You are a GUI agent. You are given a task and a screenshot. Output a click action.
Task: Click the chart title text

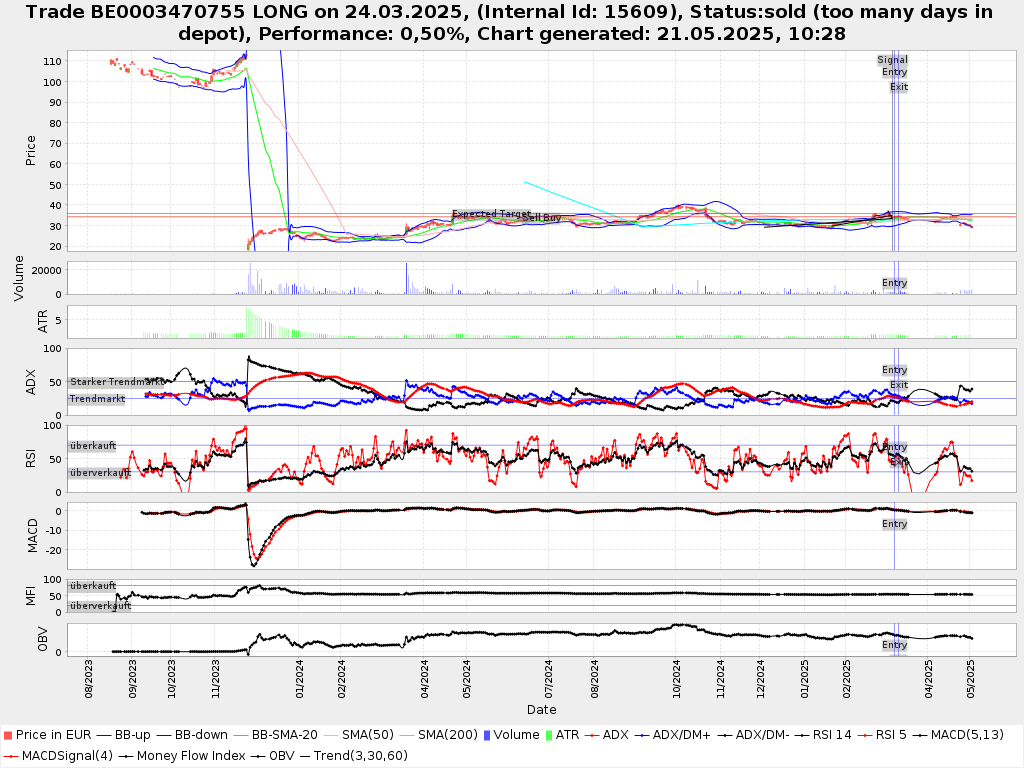(511, 22)
